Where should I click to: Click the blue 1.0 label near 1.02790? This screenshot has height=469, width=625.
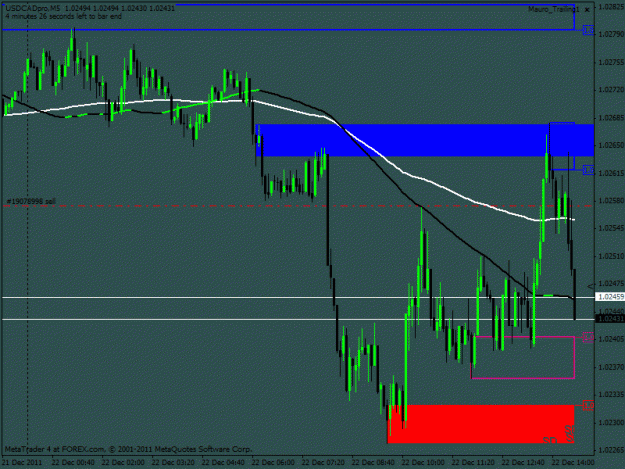pos(588,30)
